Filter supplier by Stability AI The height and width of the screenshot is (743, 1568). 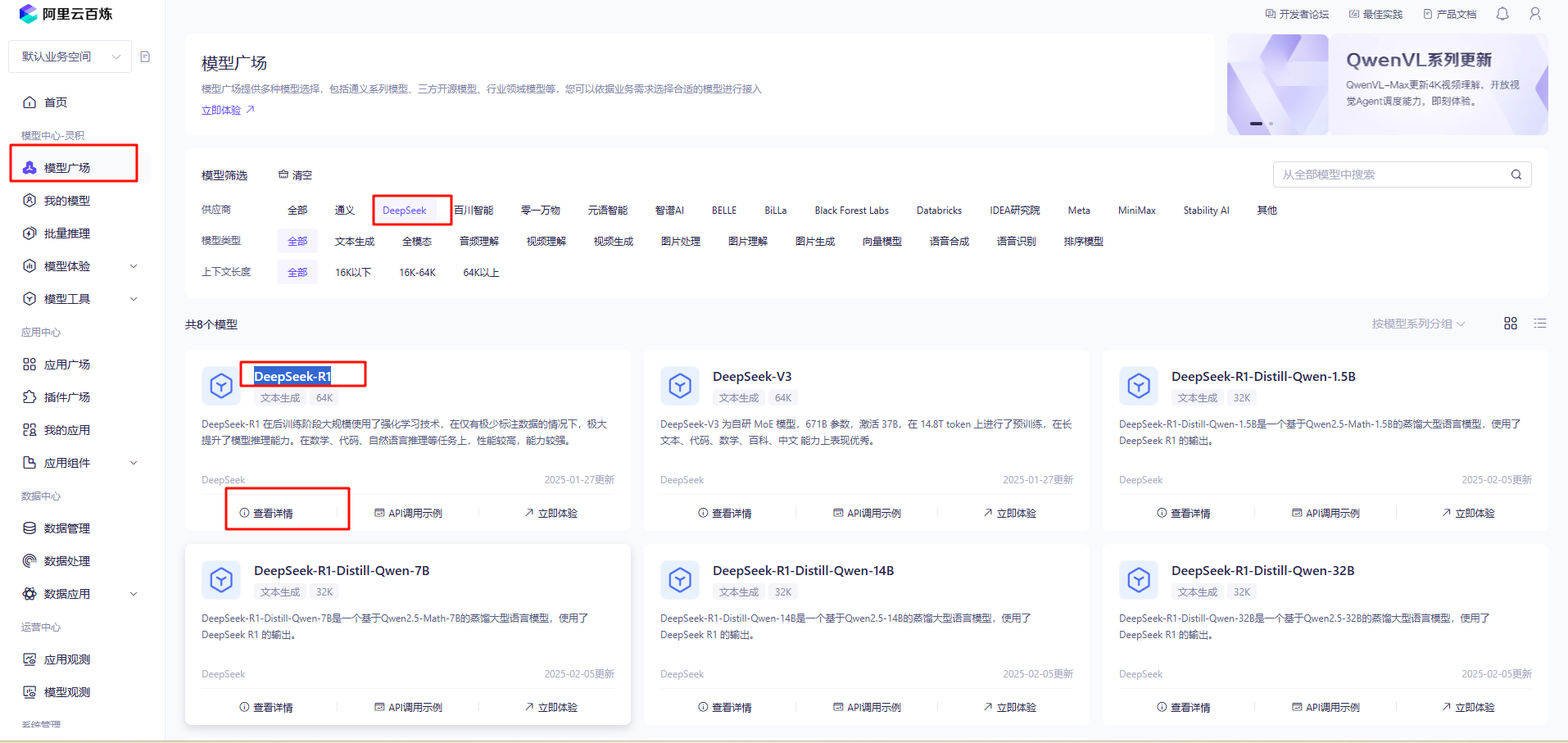tap(1206, 211)
